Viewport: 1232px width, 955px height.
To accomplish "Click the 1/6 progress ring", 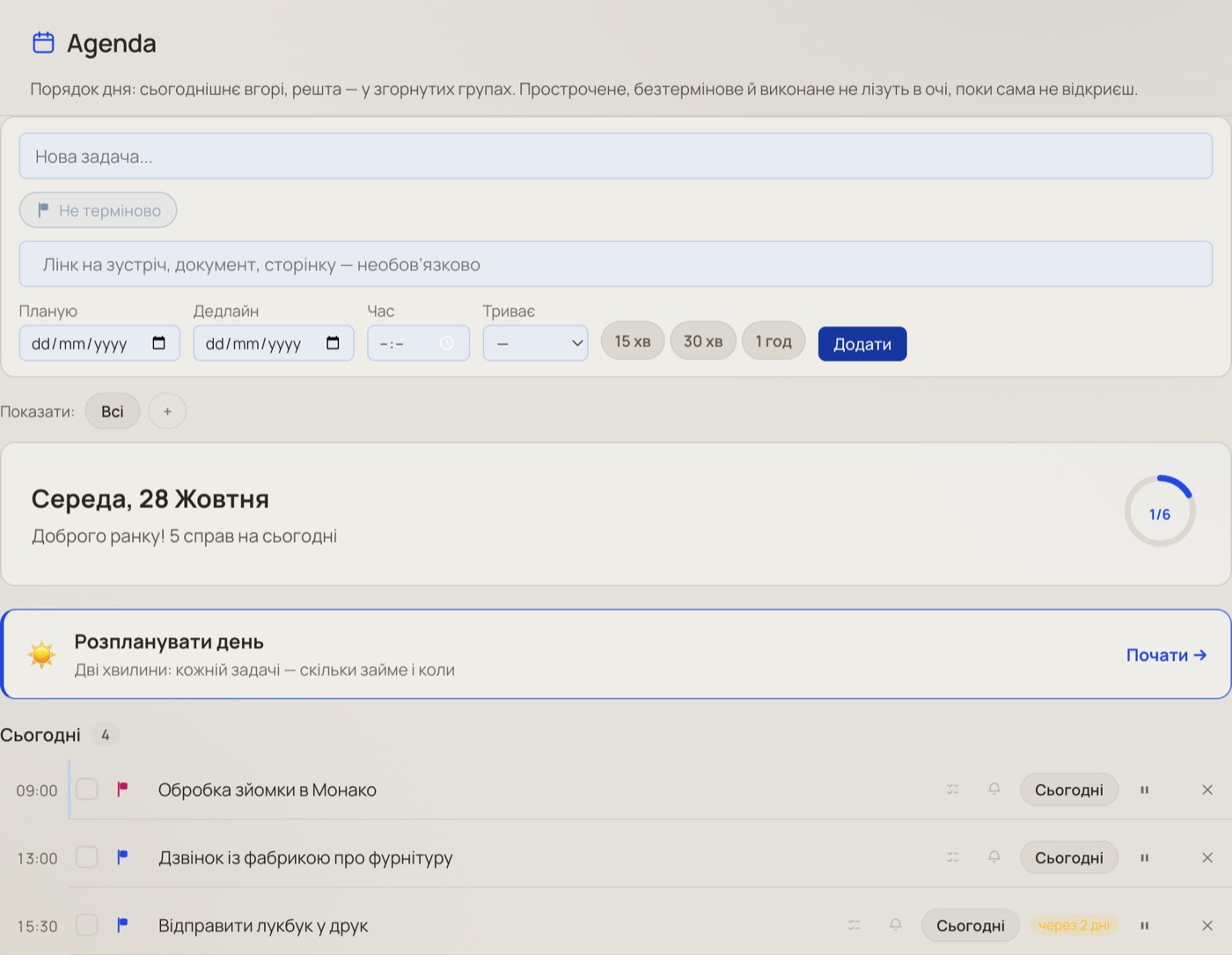I will (x=1160, y=512).
